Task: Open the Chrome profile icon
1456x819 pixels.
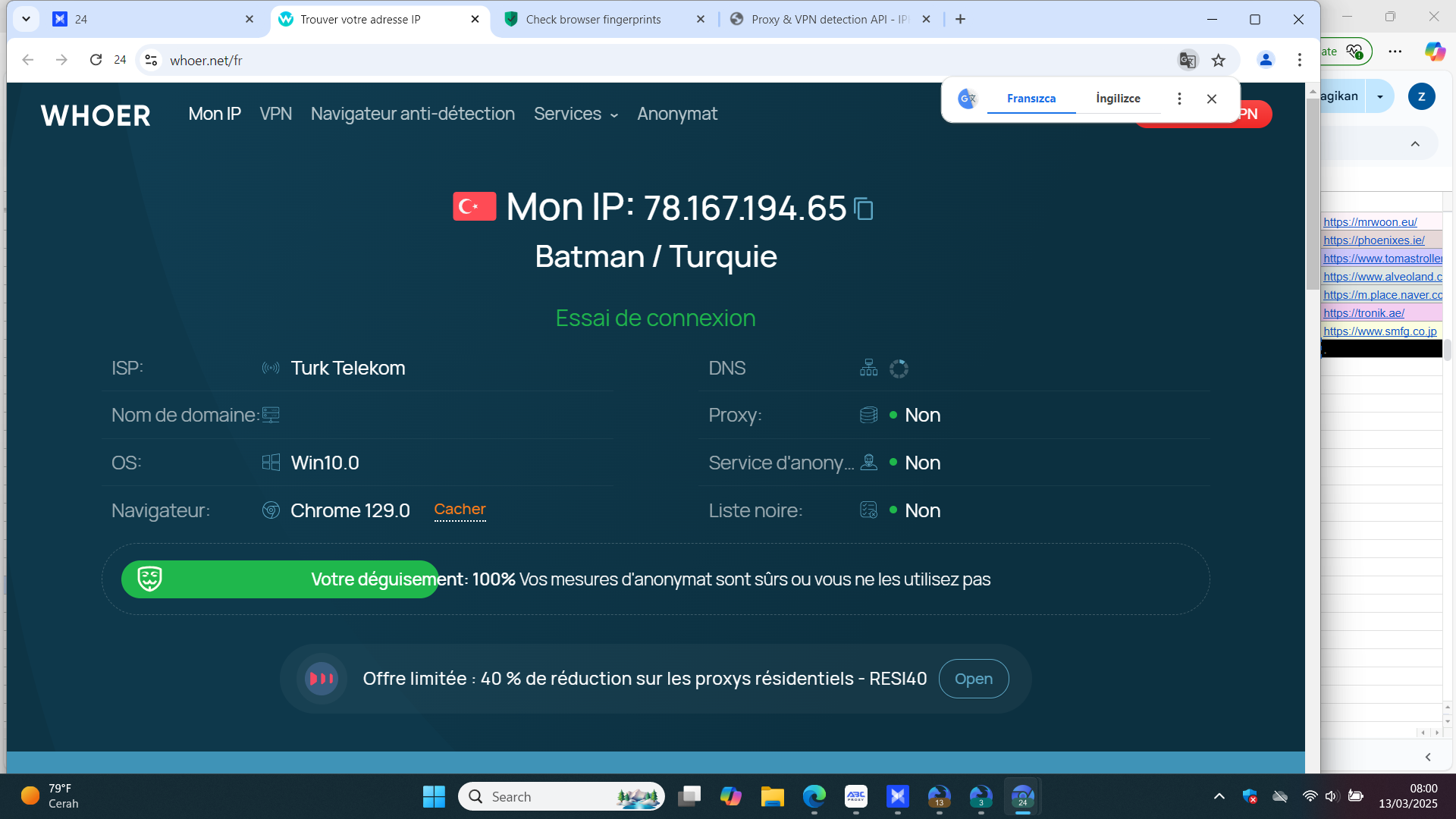Action: pos(1266,60)
